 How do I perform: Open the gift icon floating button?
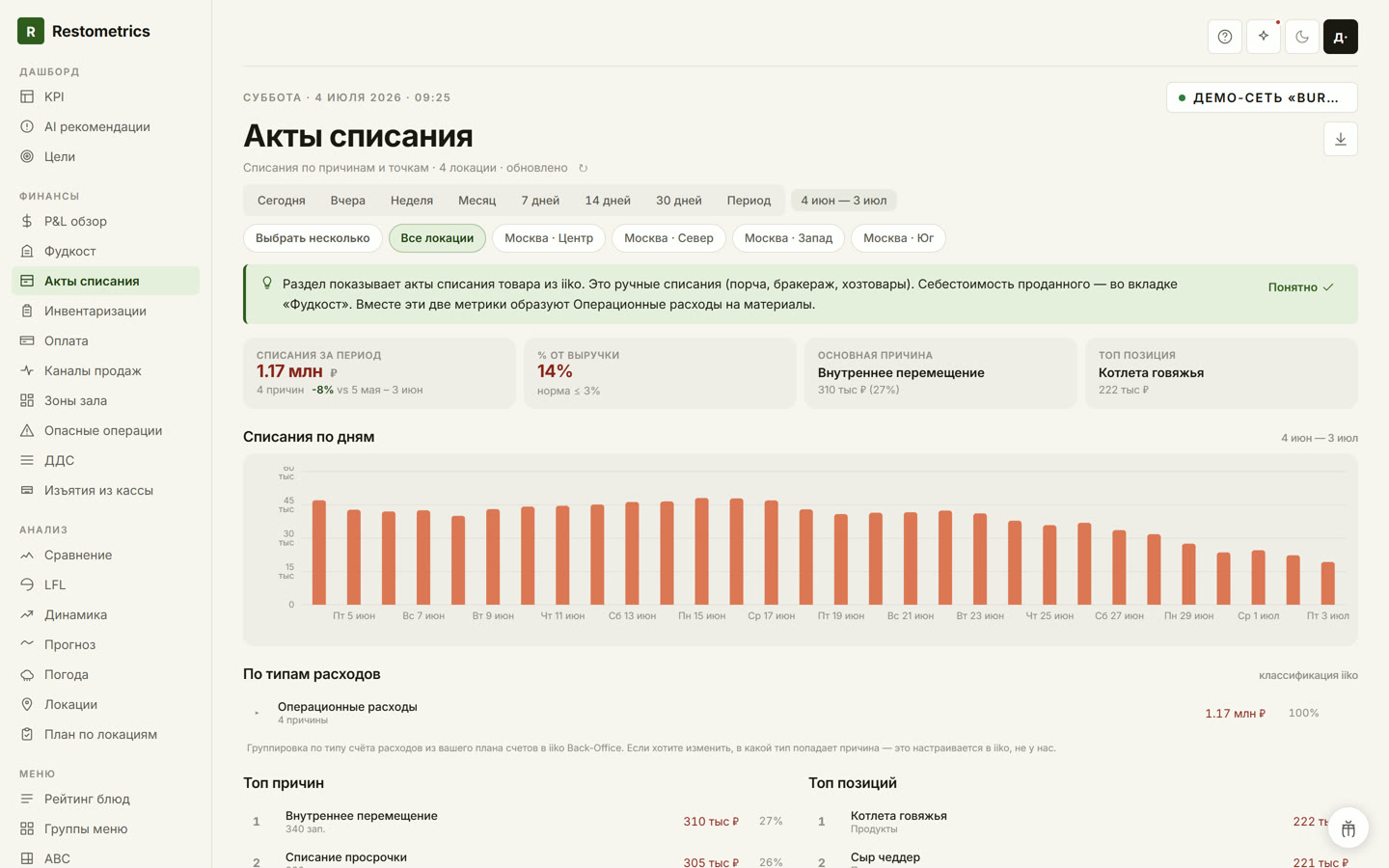tap(1348, 828)
